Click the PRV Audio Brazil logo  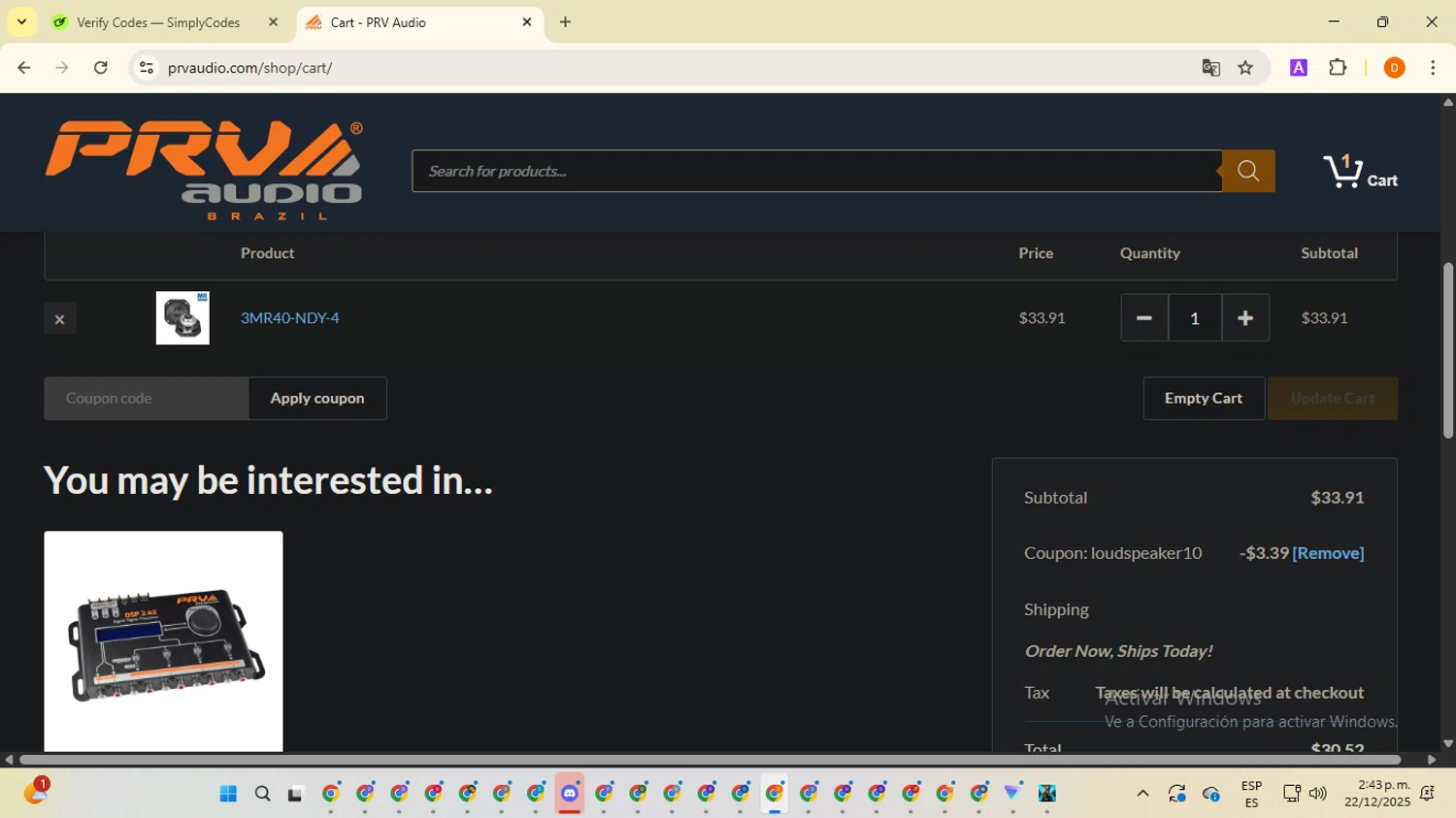pos(204,170)
